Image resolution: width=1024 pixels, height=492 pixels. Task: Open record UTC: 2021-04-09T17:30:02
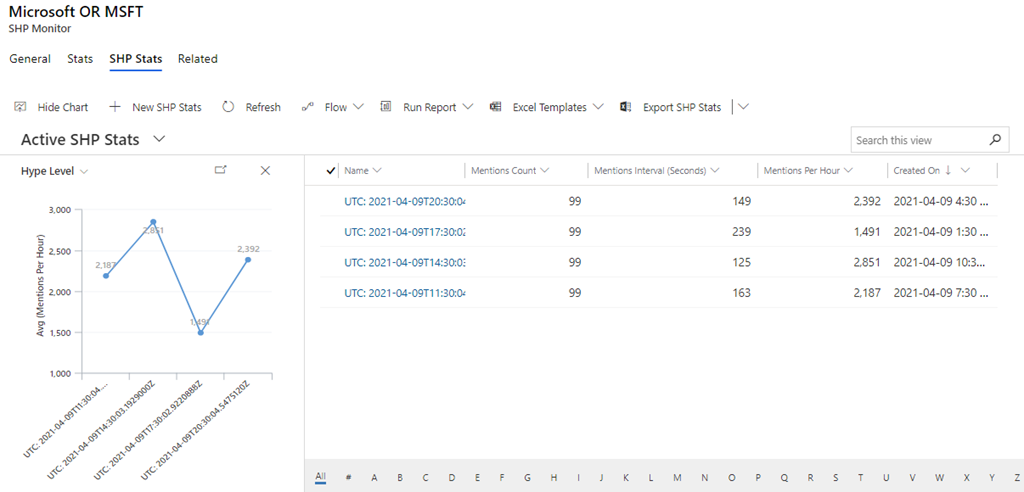(405, 232)
